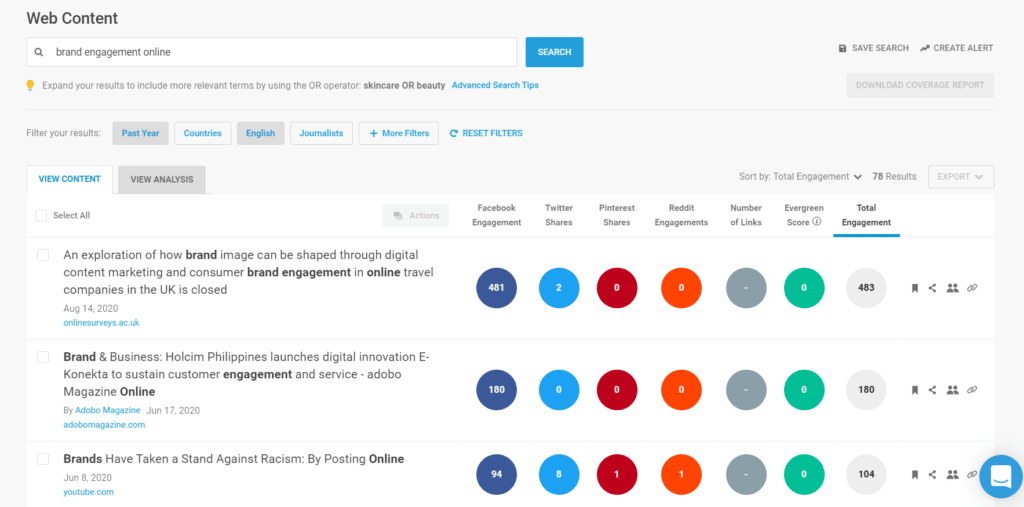Bookmark the first onlinesurveys.ac.uk result
Image resolution: width=1024 pixels, height=507 pixels.
click(914, 288)
